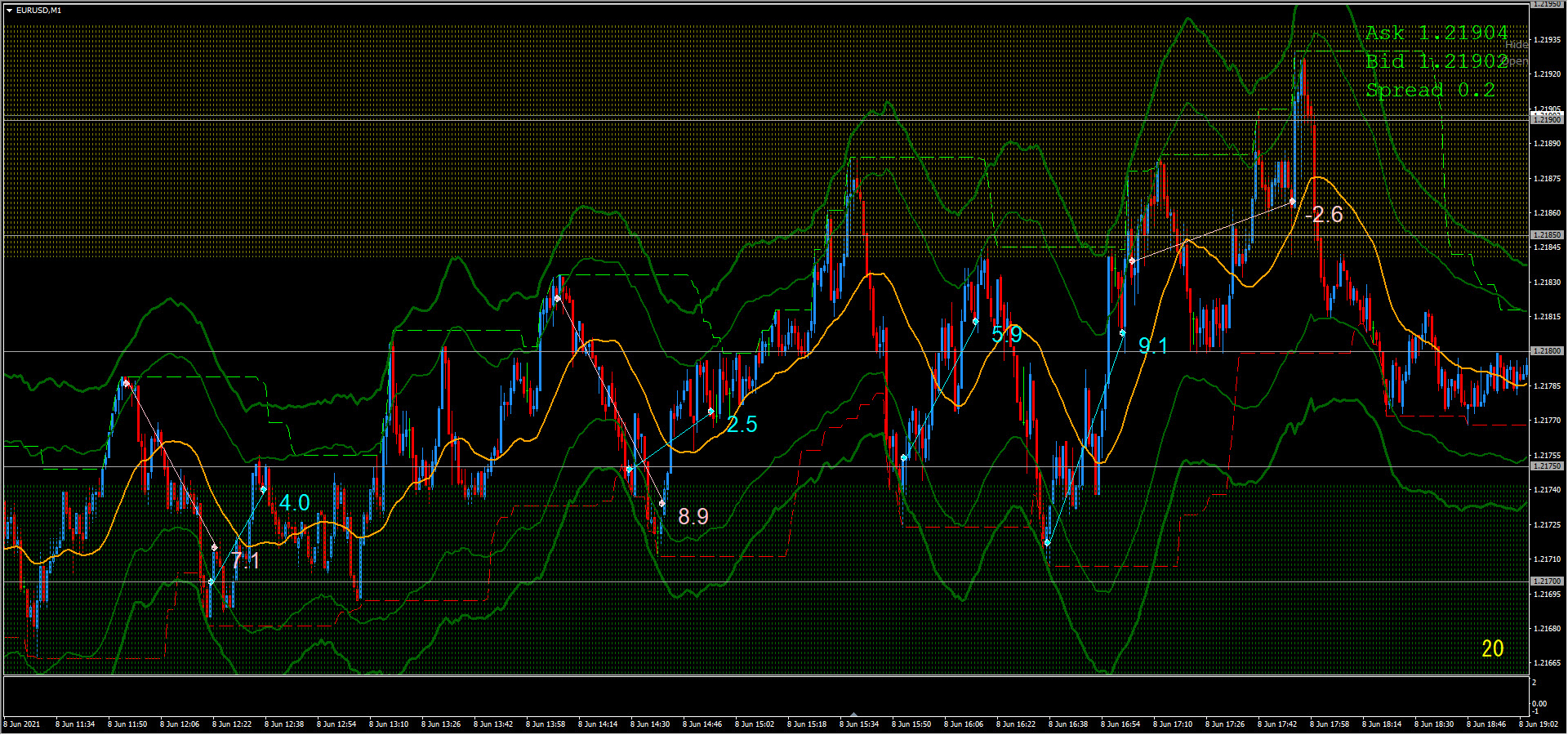Viewport: 1568px width, 735px height.
Task: Select the 9.1 trade result label
Action: click(1153, 346)
